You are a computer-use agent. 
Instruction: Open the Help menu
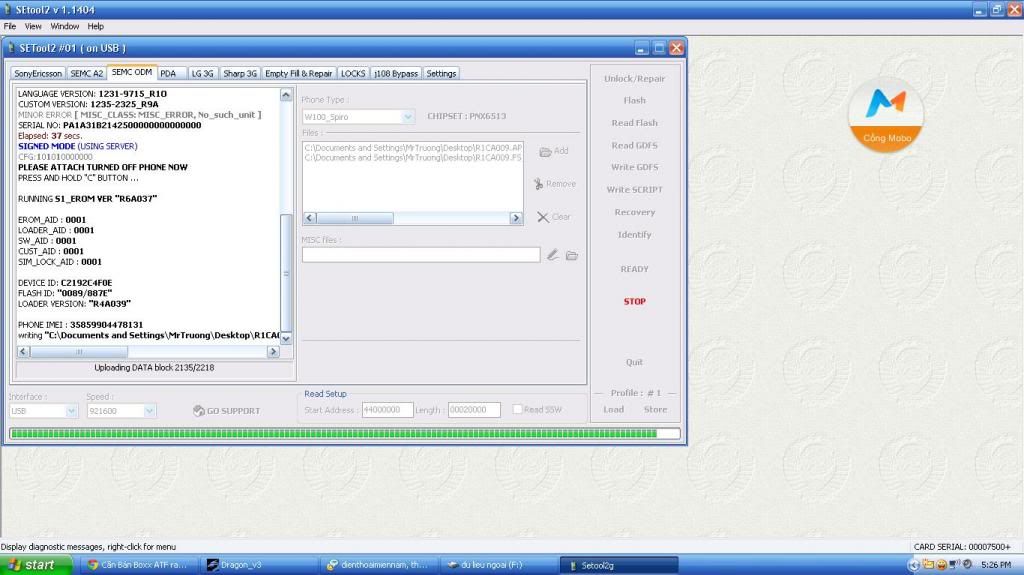pos(95,26)
